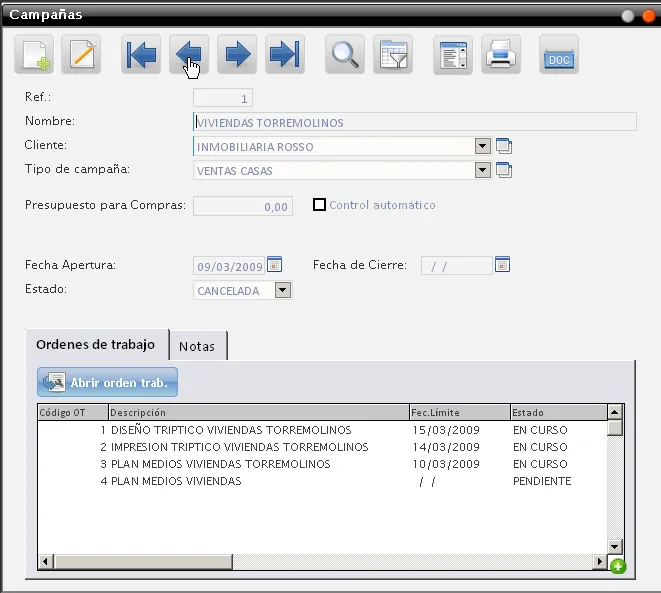Add a work order with green plus
Screen dimensions: 661x593
click(x=618, y=566)
